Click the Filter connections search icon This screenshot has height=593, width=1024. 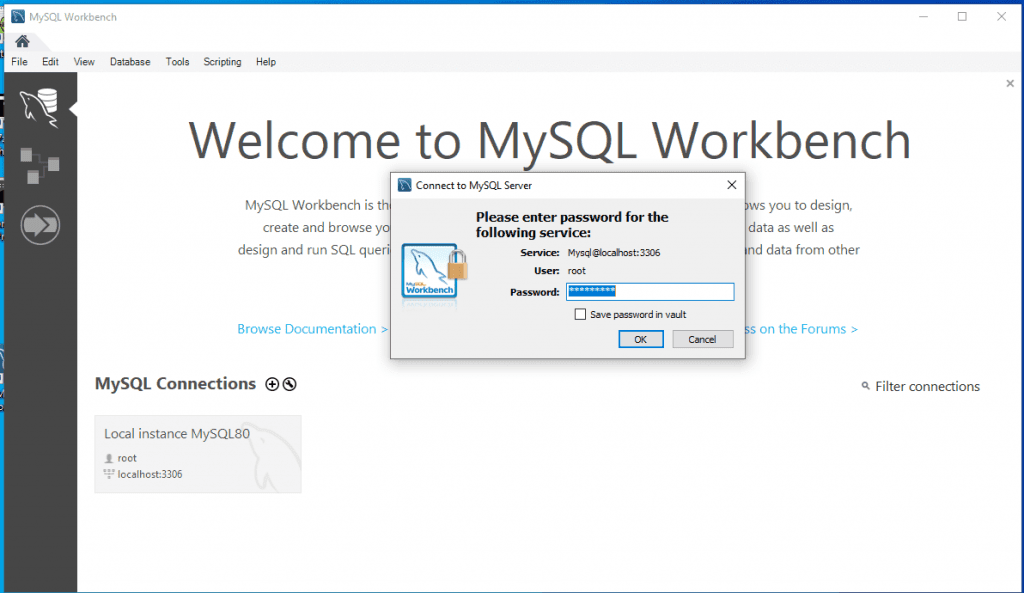click(865, 387)
